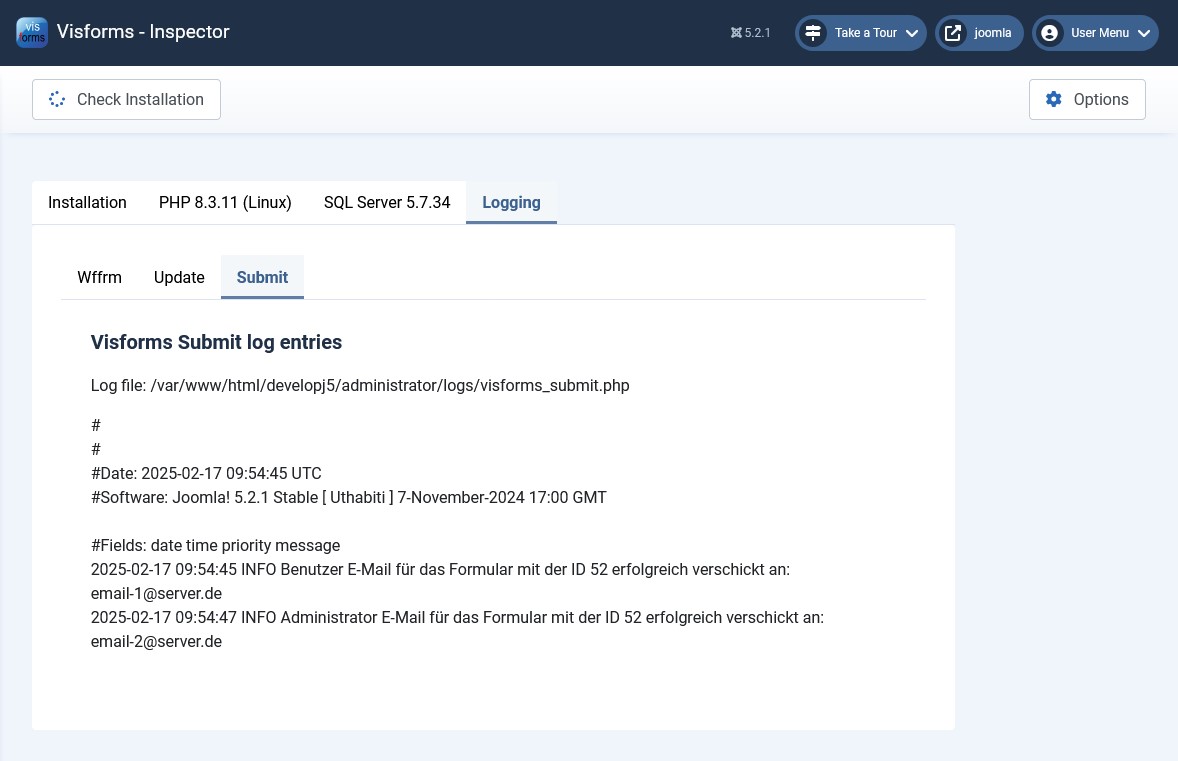Select the Logging tab
The height and width of the screenshot is (761, 1178).
pyautogui.click(x=511, y=202)
